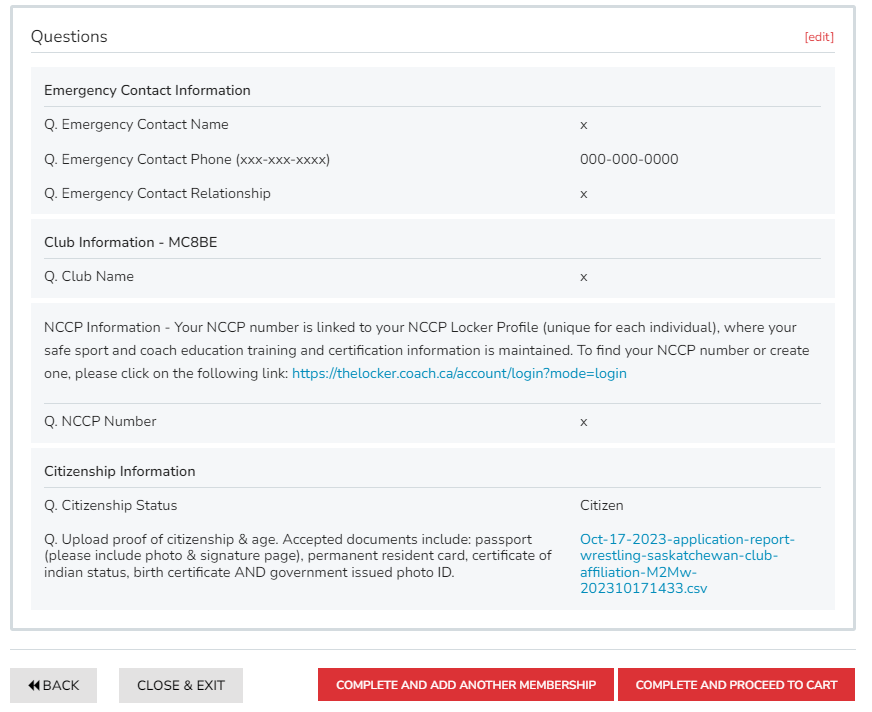Open the thelocker.coach.ca login link
Viewport: 872px width, 712px height.
click(x=459, y=373)
